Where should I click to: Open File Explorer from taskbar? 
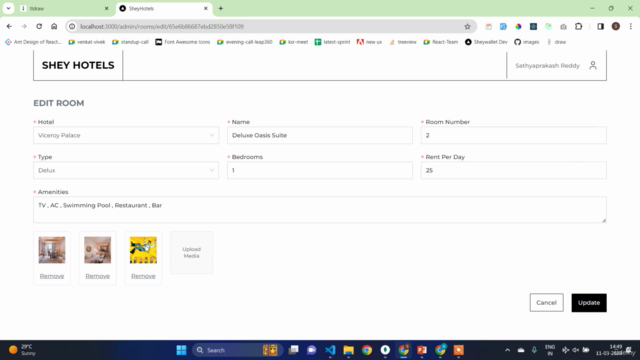[349, 350]
